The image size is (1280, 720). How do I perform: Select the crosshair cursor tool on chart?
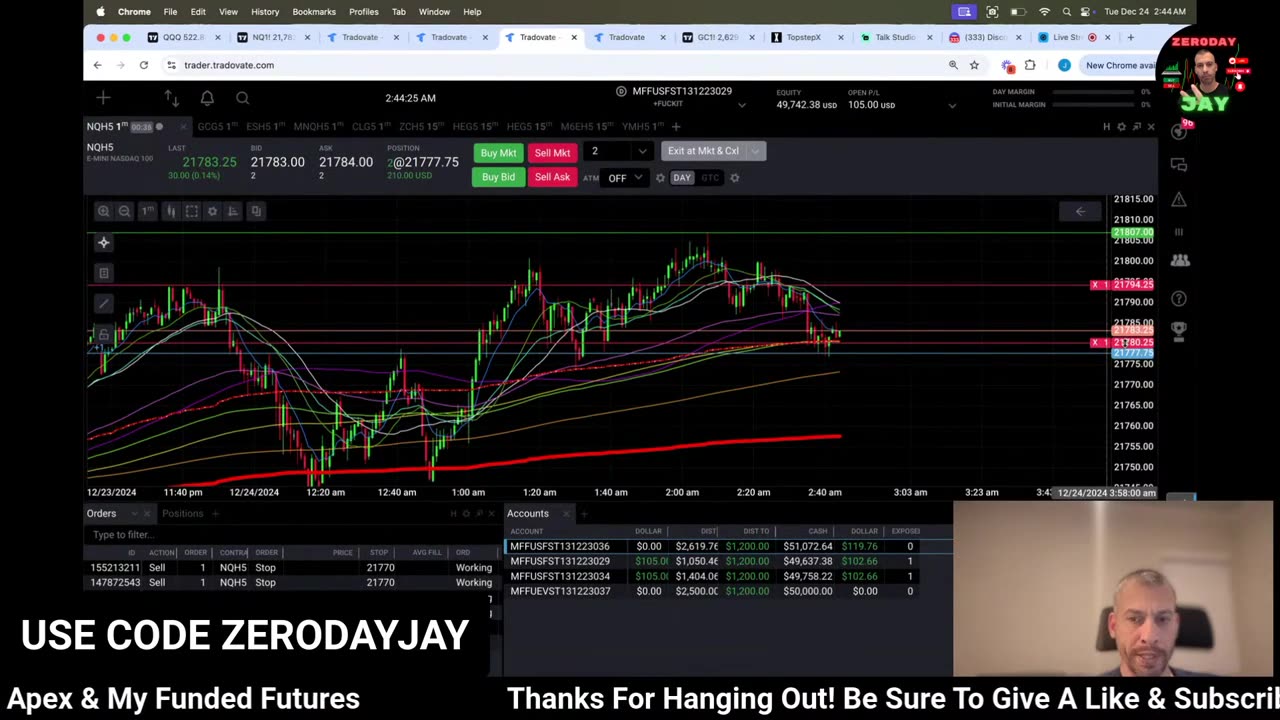coord(103,243)
